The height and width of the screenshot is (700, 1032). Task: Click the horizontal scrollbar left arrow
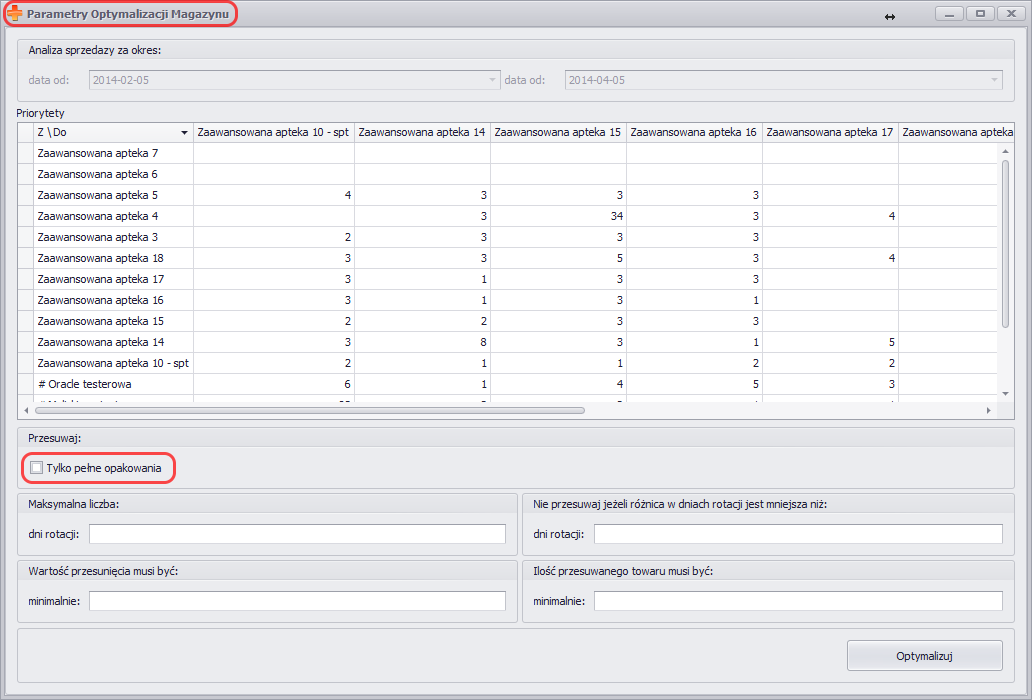click(x=27, y=410)
